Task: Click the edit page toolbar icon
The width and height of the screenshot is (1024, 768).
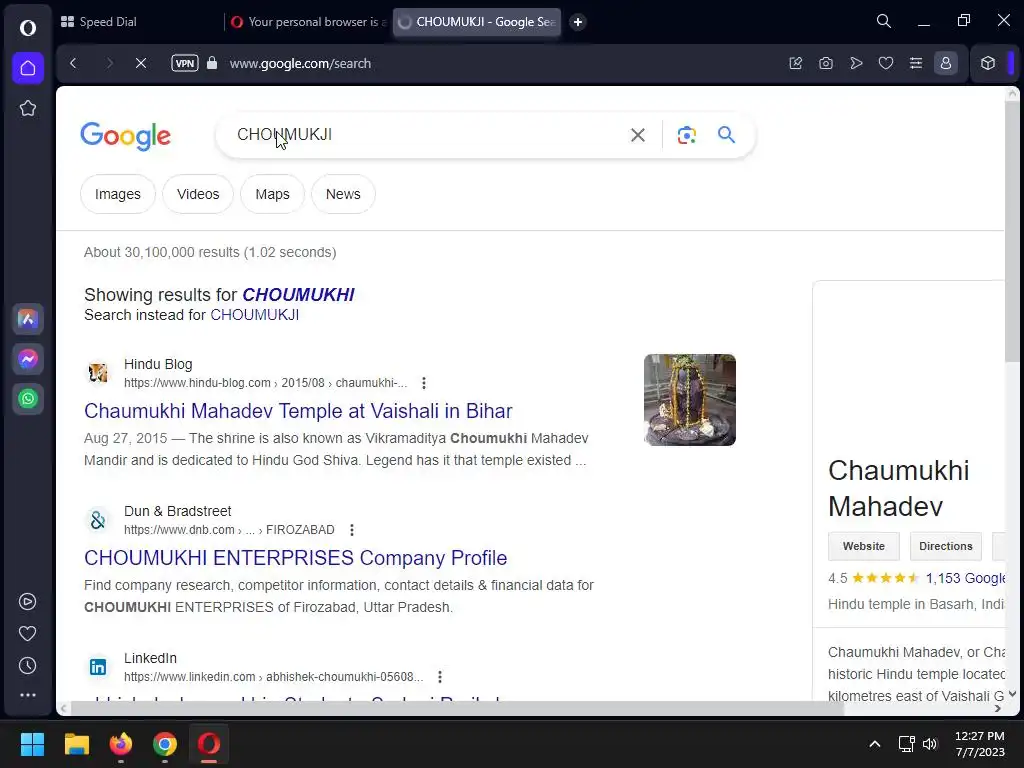Action: coord(795,63)
